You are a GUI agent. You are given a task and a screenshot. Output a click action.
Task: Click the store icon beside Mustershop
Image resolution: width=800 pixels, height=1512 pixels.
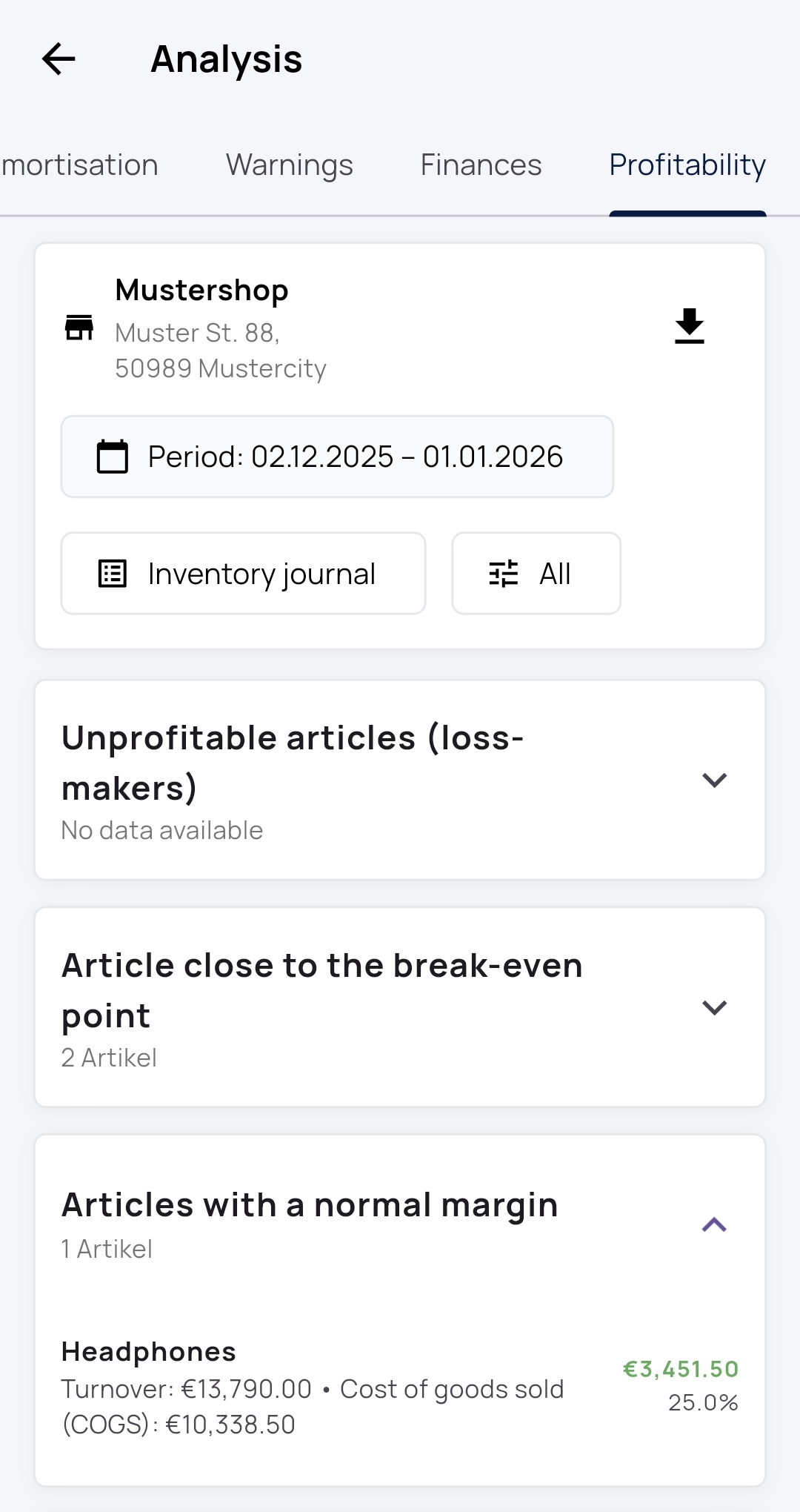tap(79, 327)
